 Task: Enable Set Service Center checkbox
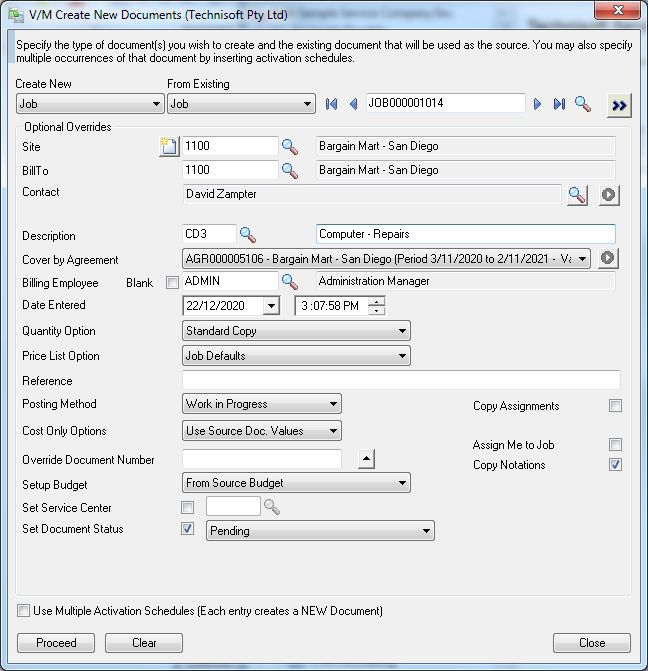pos(187,508)
